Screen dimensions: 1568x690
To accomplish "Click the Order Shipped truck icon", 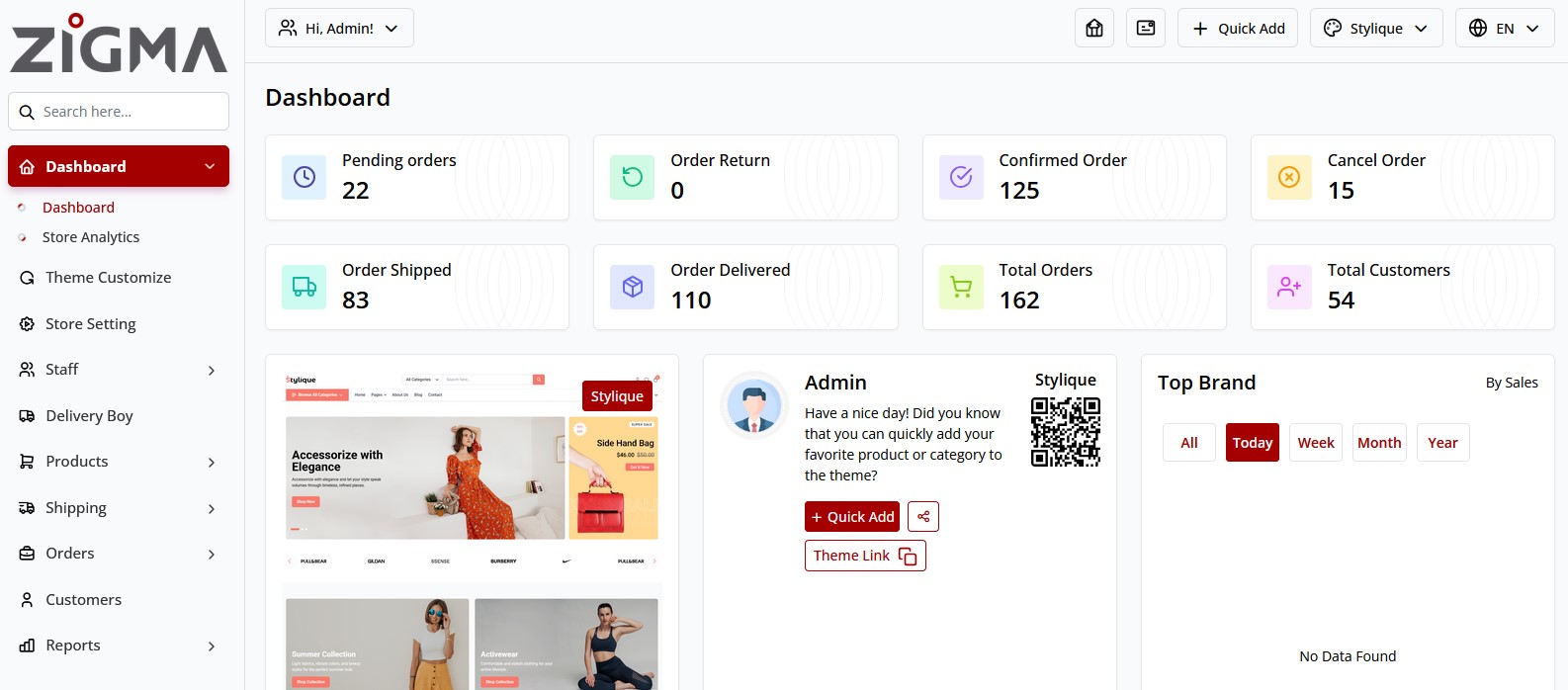I will [x=305, y=288].
